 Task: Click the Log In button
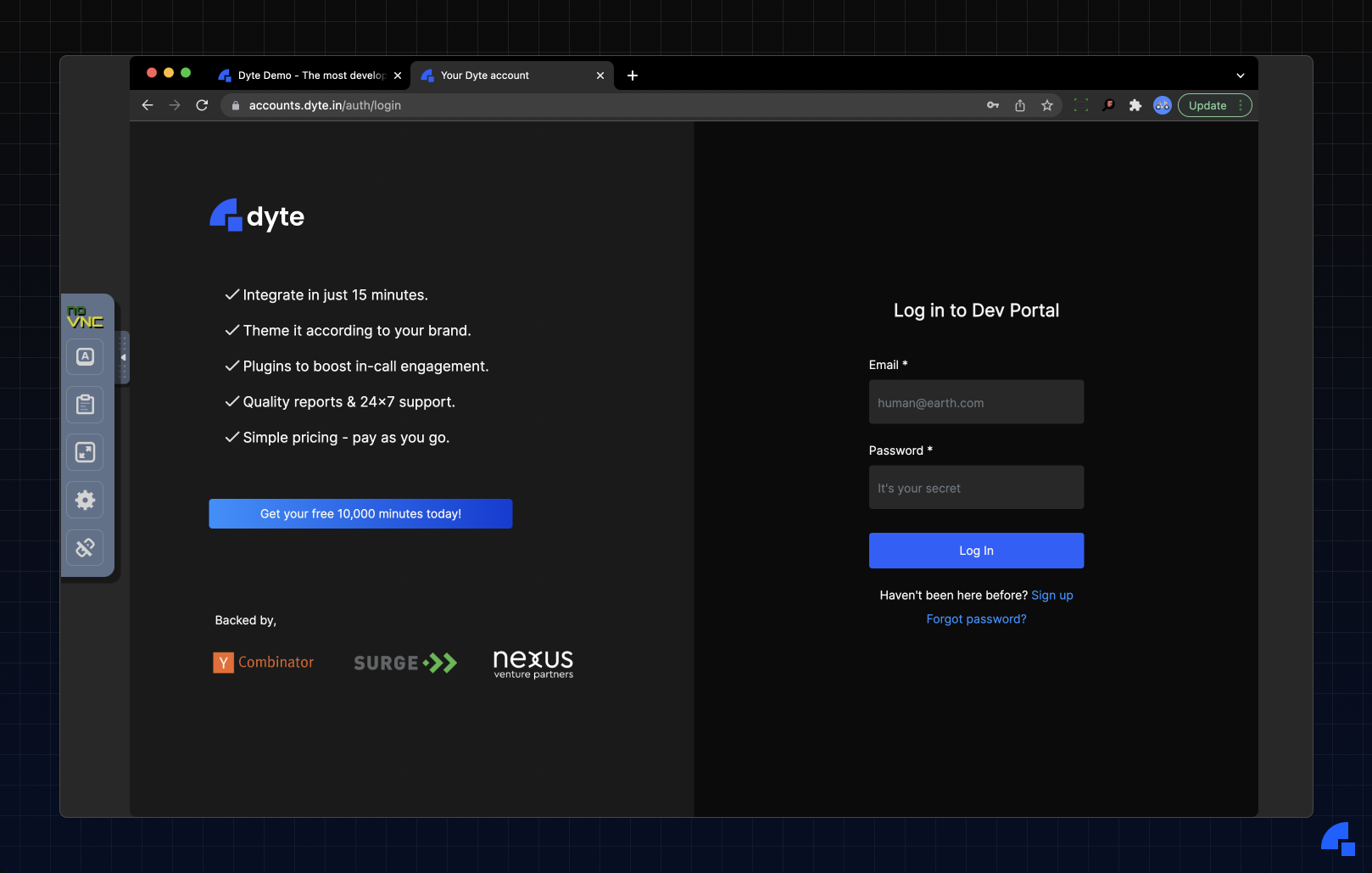(976, 551)
